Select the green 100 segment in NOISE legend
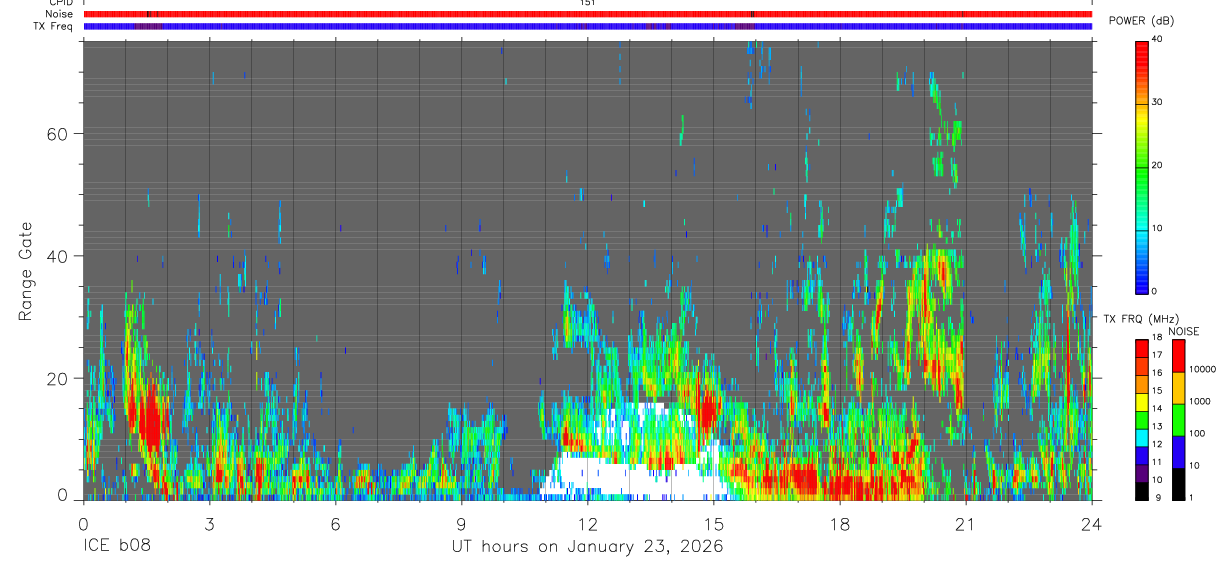1228x567 pixels. coord(1177,420)
